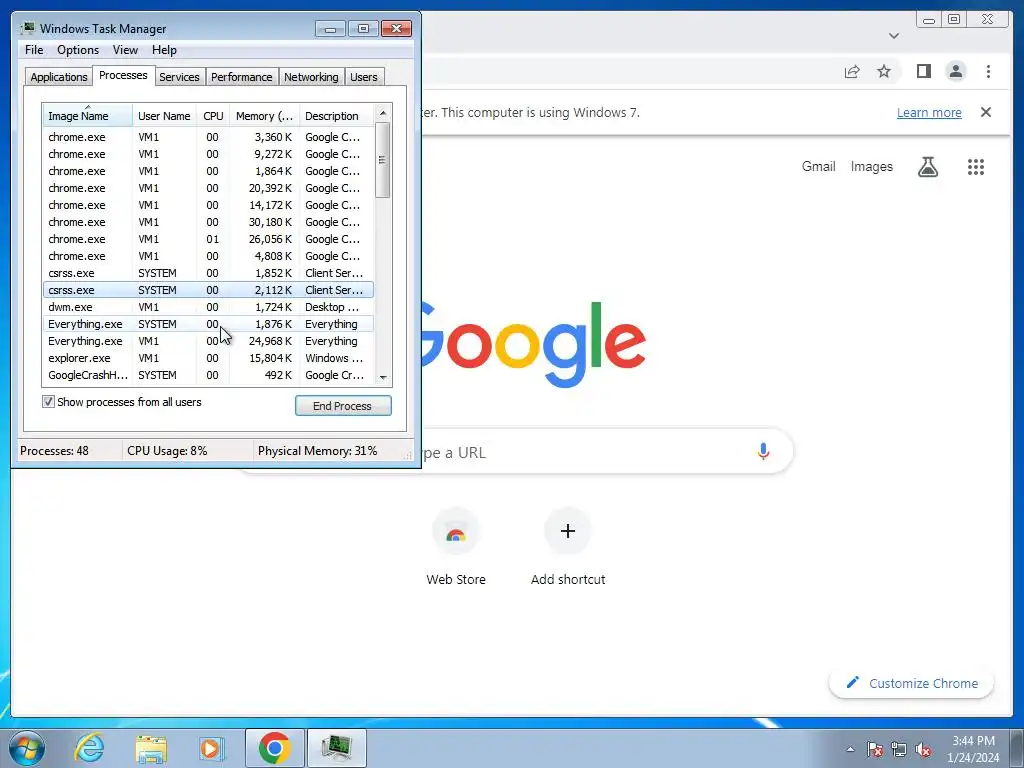Select Everything.exe using 24,968 K
Screen dimensions: 1024x768
[208, 341]
